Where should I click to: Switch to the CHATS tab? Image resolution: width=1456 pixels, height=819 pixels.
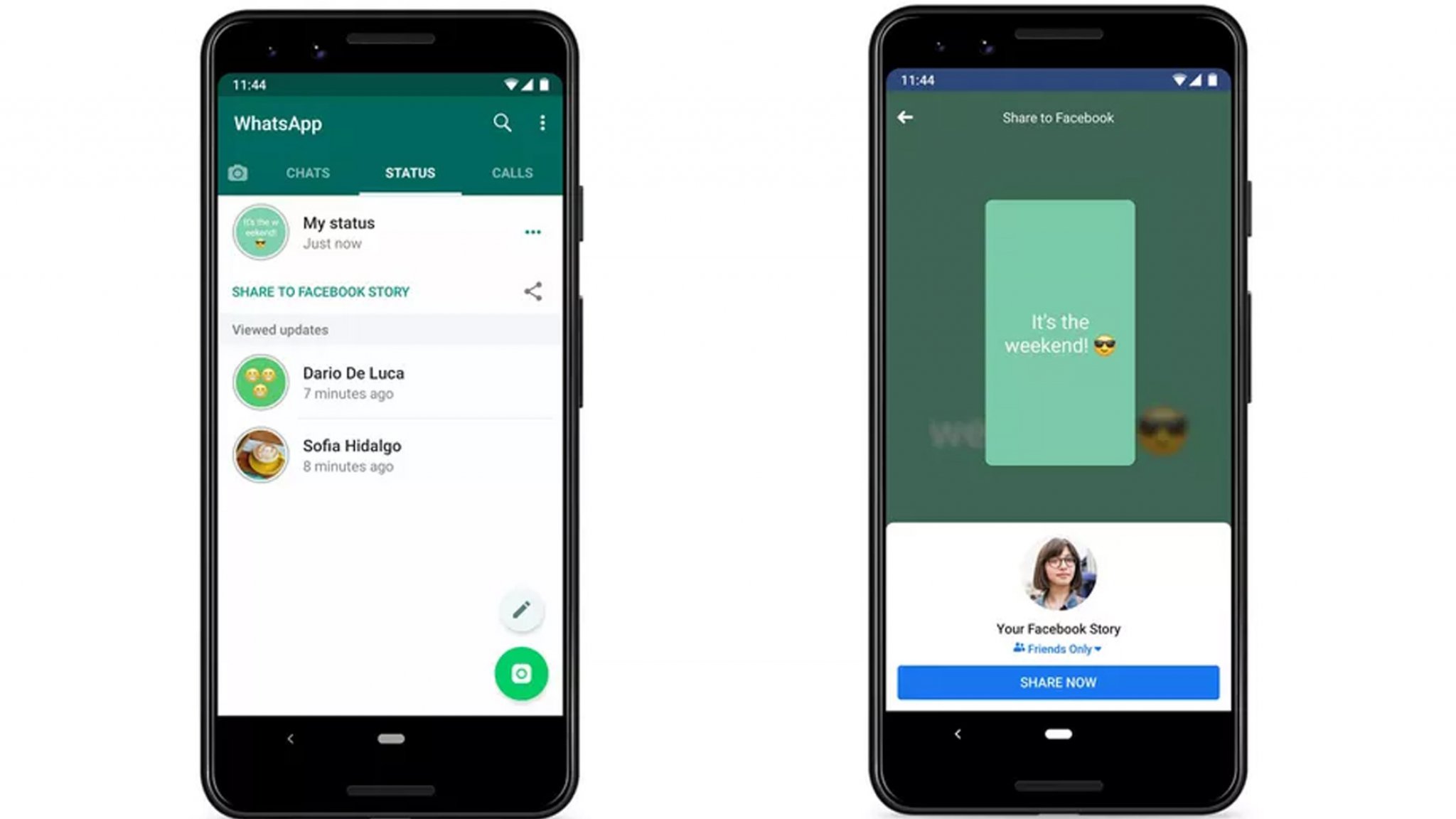click(x=307, y=172)
